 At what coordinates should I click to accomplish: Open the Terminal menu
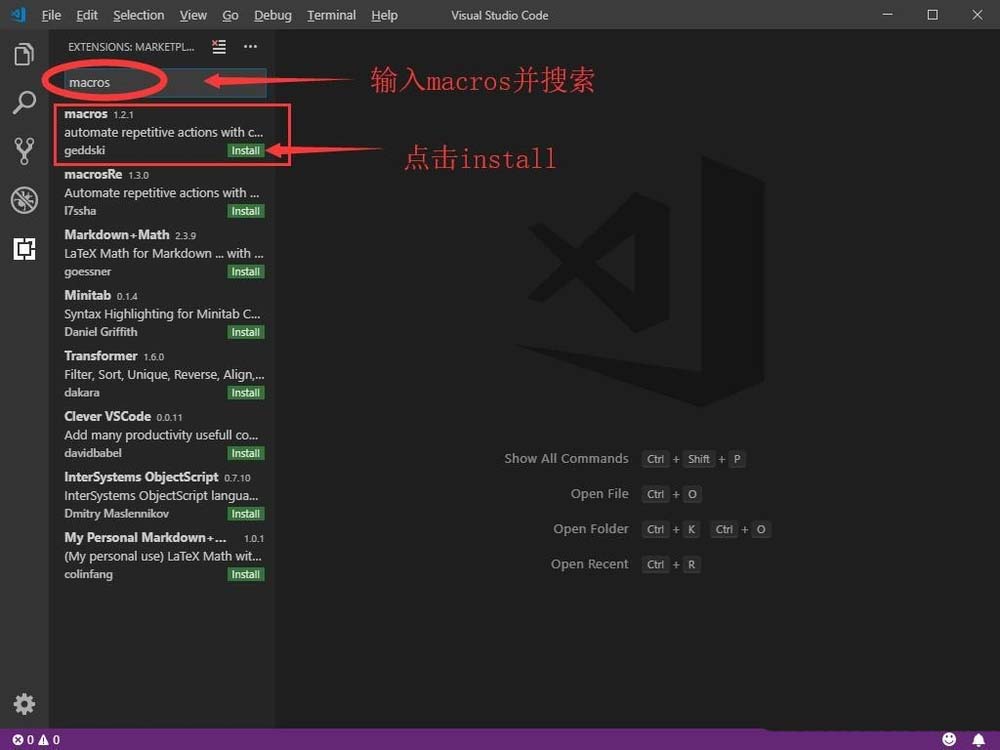pyautogui.click(x=330, y=15)
